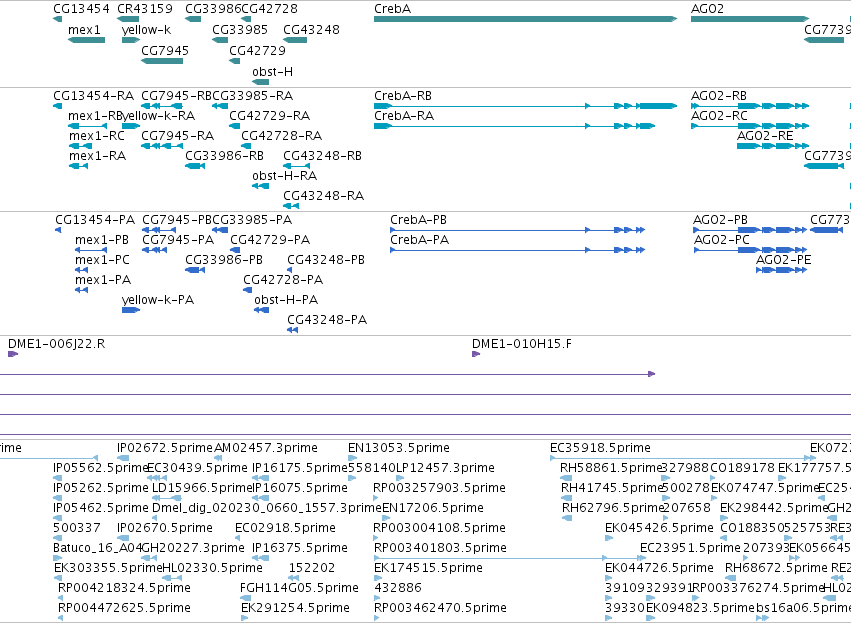Screen dimensions: 851x623
Task: Select the AGO2 gene bar glyph
Action: 750,19
